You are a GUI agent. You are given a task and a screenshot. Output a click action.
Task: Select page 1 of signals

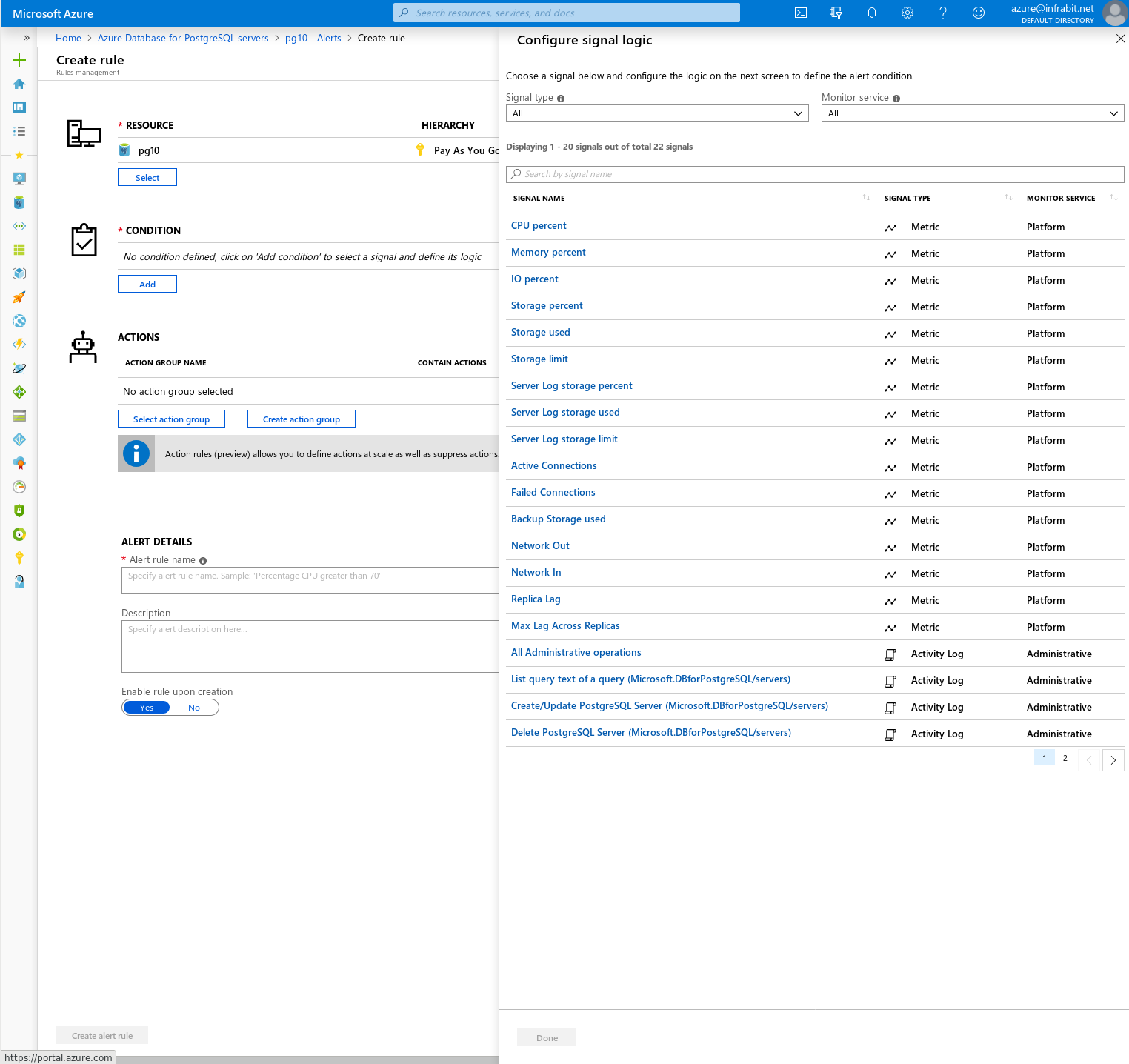1045,758
